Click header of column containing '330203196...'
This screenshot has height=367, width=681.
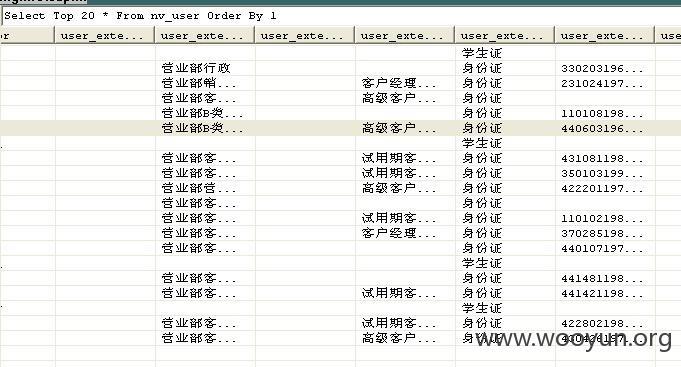(605, 35)
